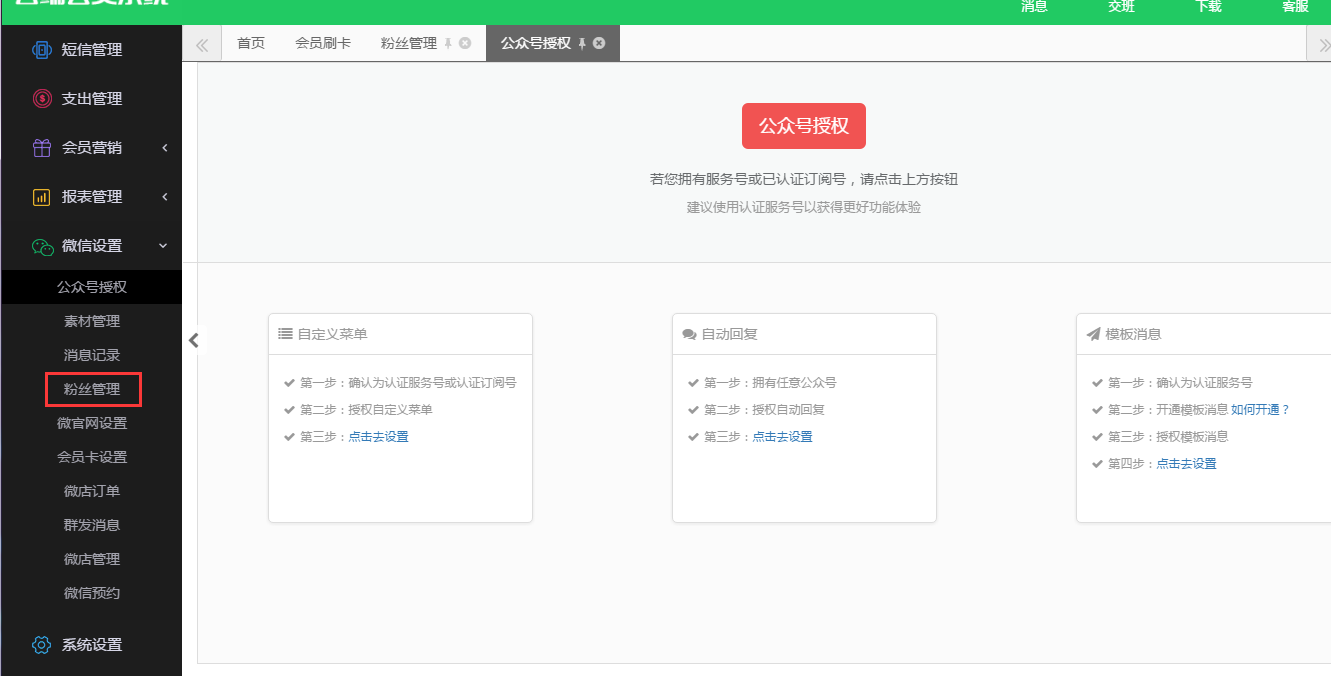Collapse the 微信设置 submenu chevron
1331x676 pixels.
click(x=164, y=246)
